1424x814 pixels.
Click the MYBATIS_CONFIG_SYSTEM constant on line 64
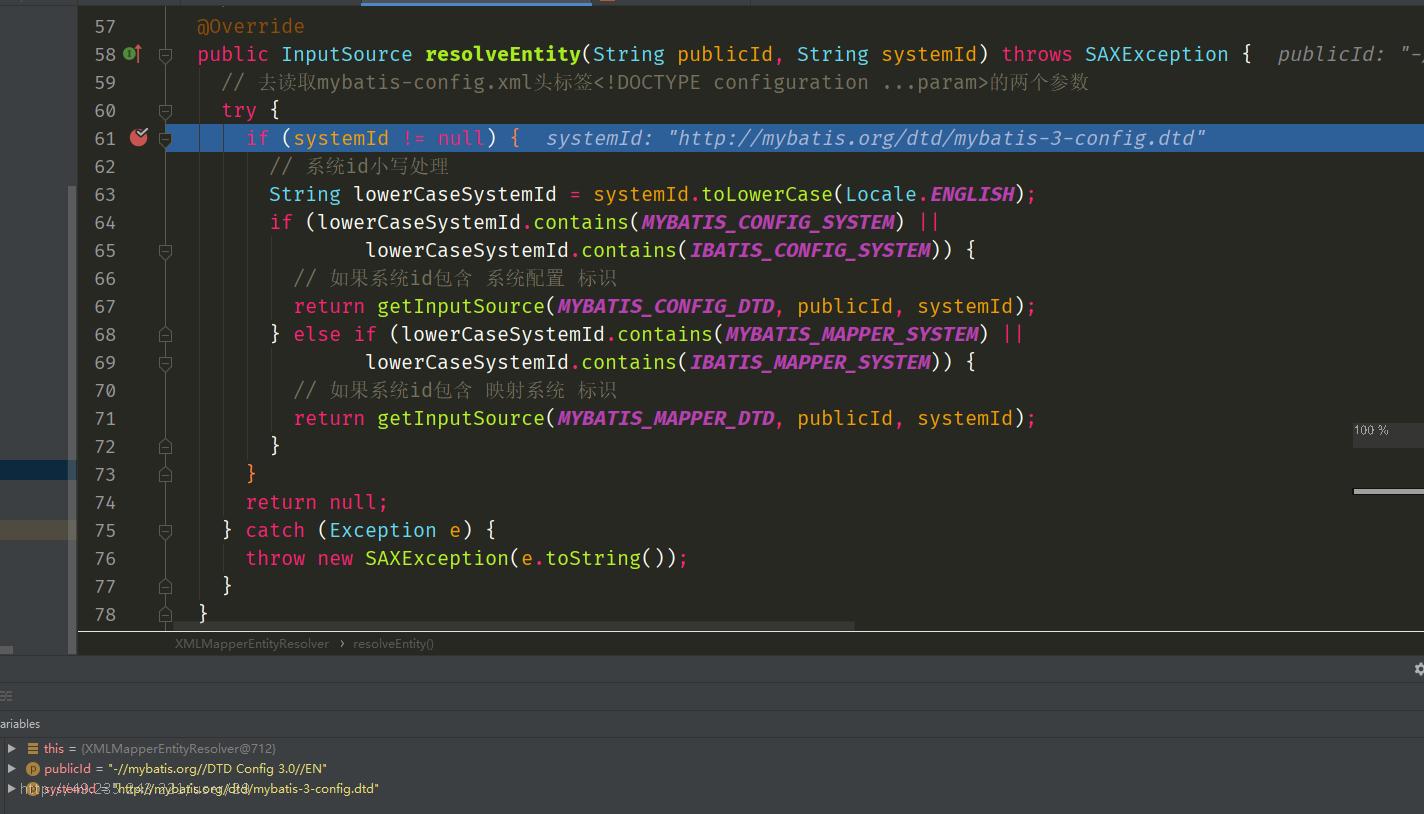click(x=768, y=222)
